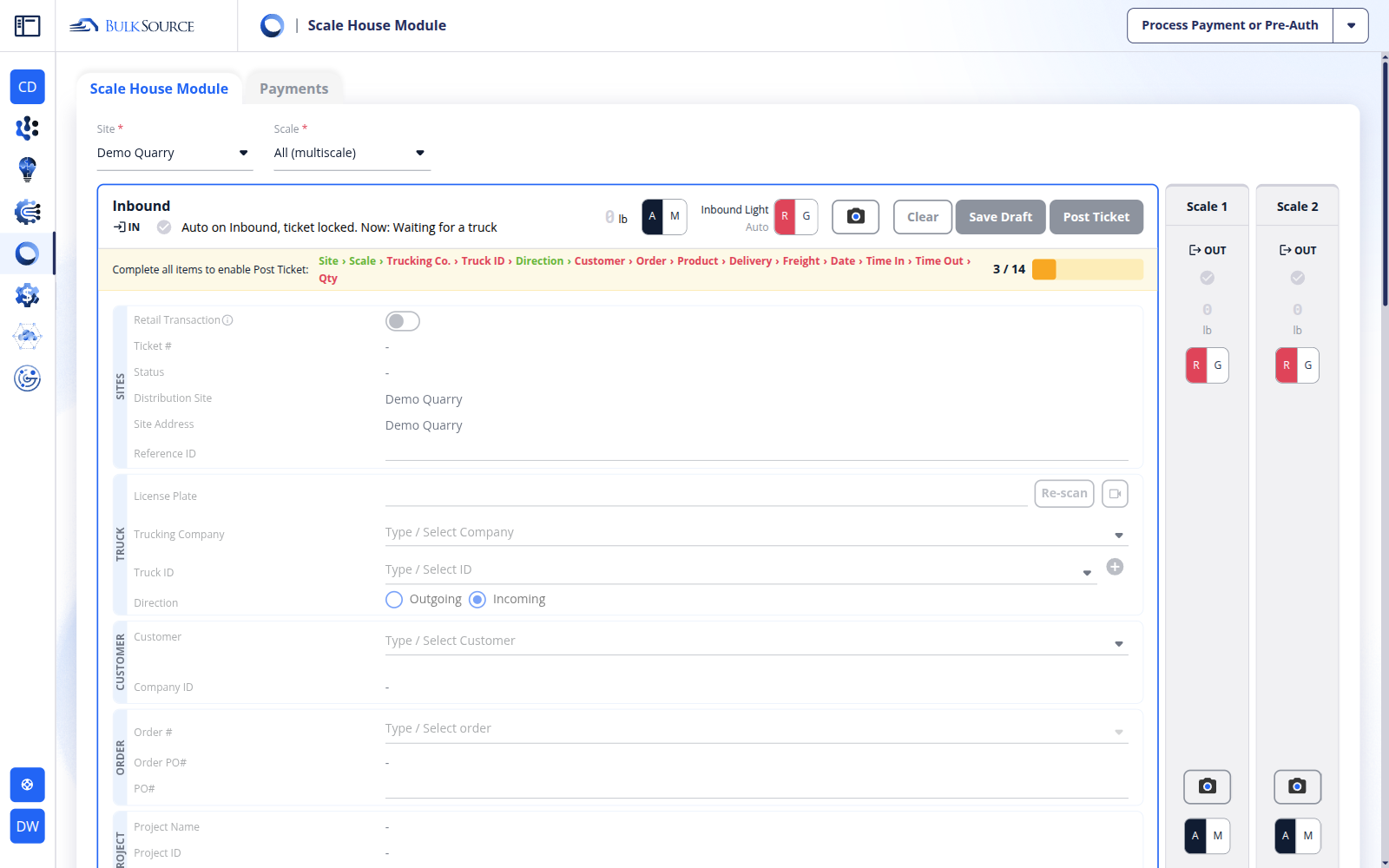Image resolution: width=1389 pixels, height=868 pixels.
Task: Open the Scale House Module tab
Action: [159, 89]
